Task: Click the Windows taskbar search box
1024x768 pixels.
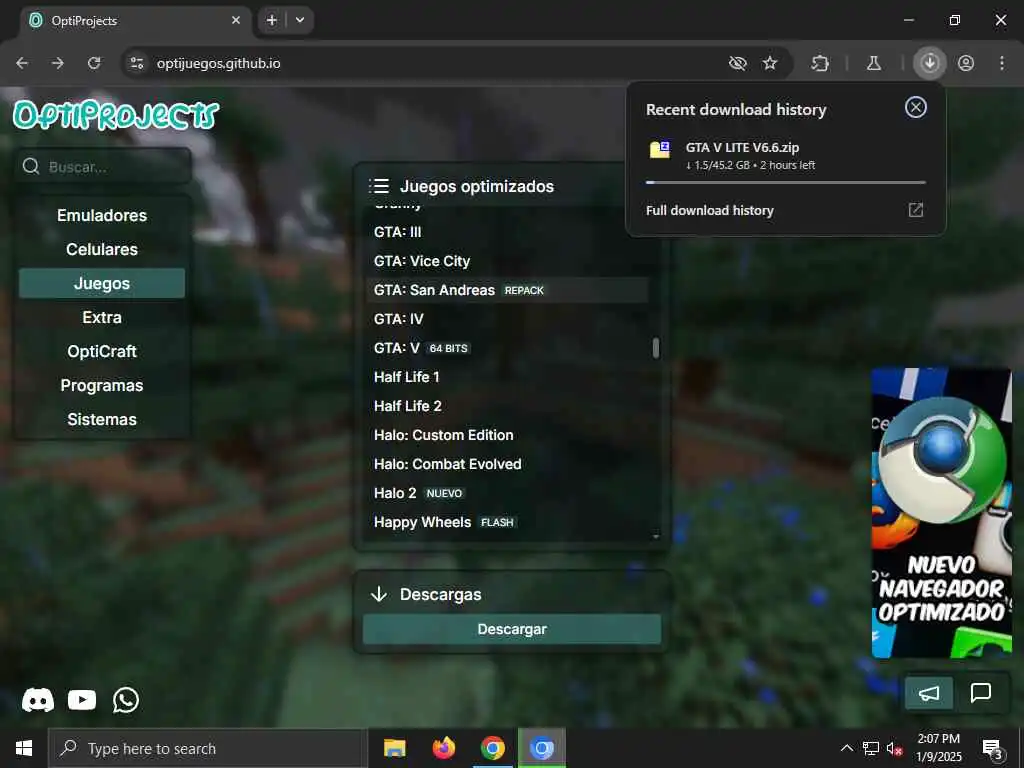Action: click(x=208, y=748)
